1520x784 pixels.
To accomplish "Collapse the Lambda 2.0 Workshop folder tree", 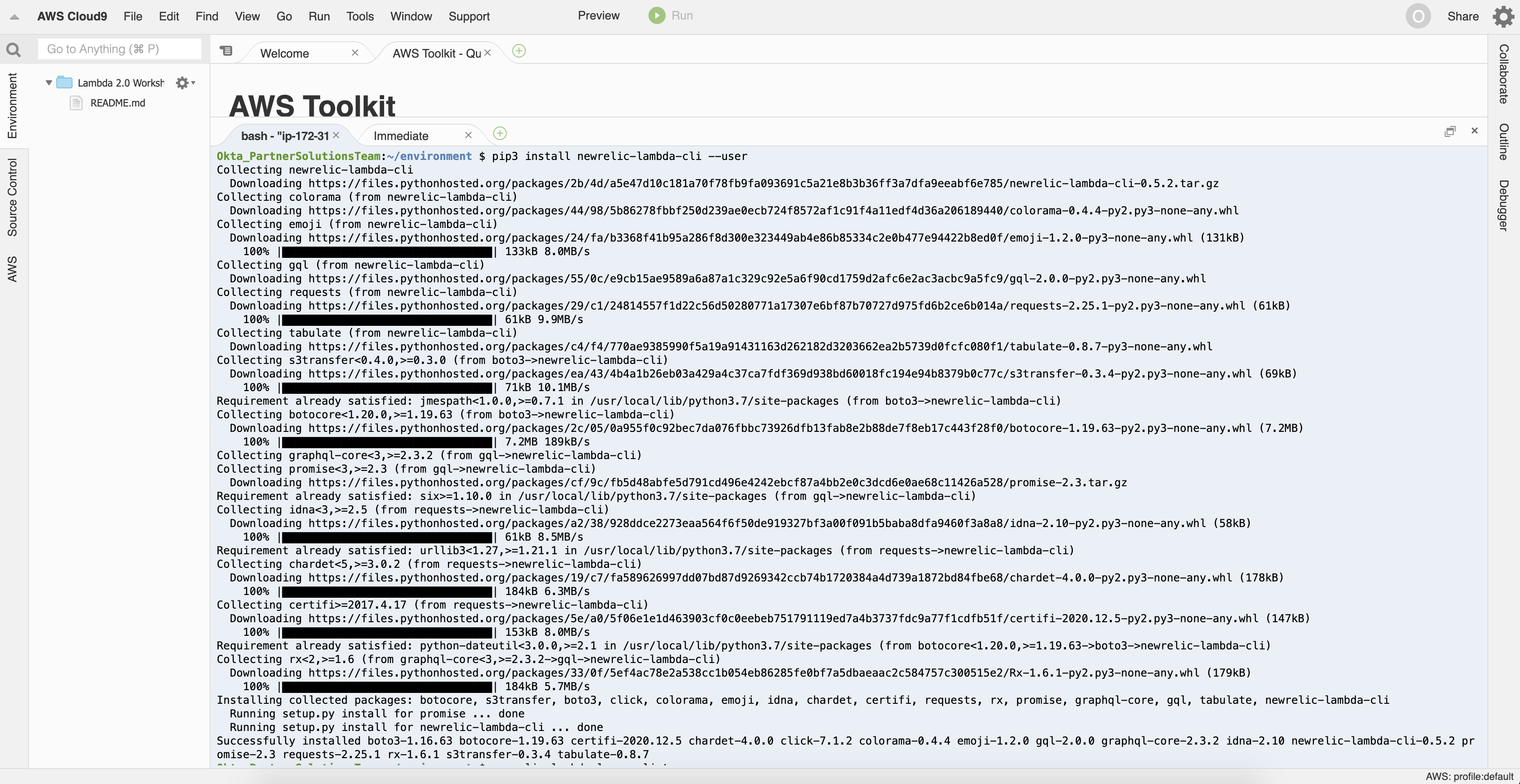I will [49, 83].
